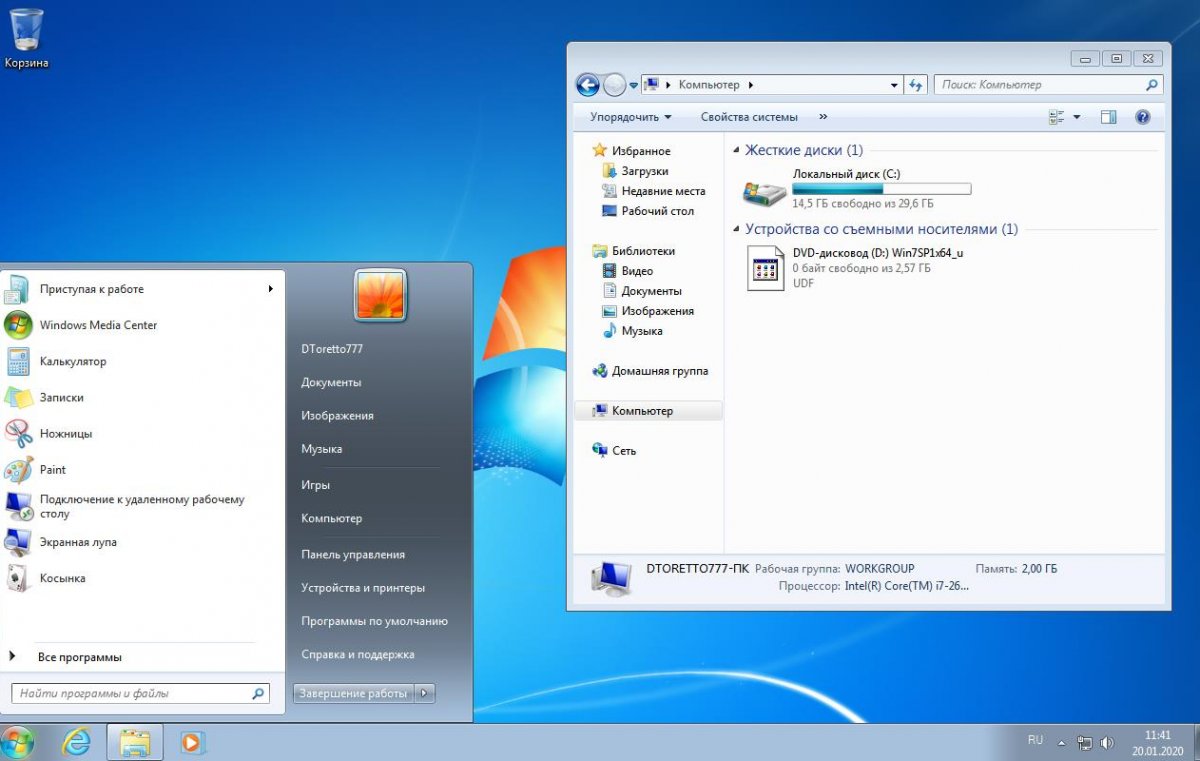Click the volume speaker tray icon

[1107, 743]
